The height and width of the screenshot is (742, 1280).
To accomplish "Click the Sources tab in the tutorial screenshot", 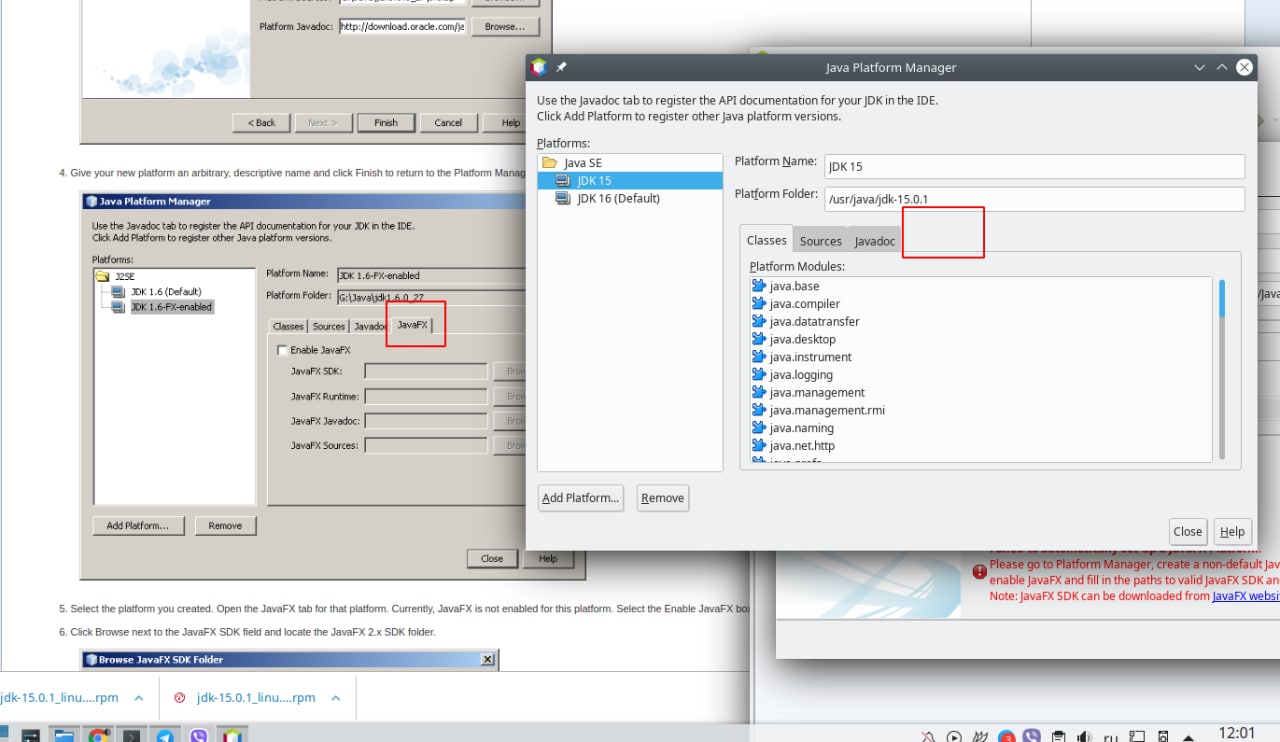I will 328,326.
